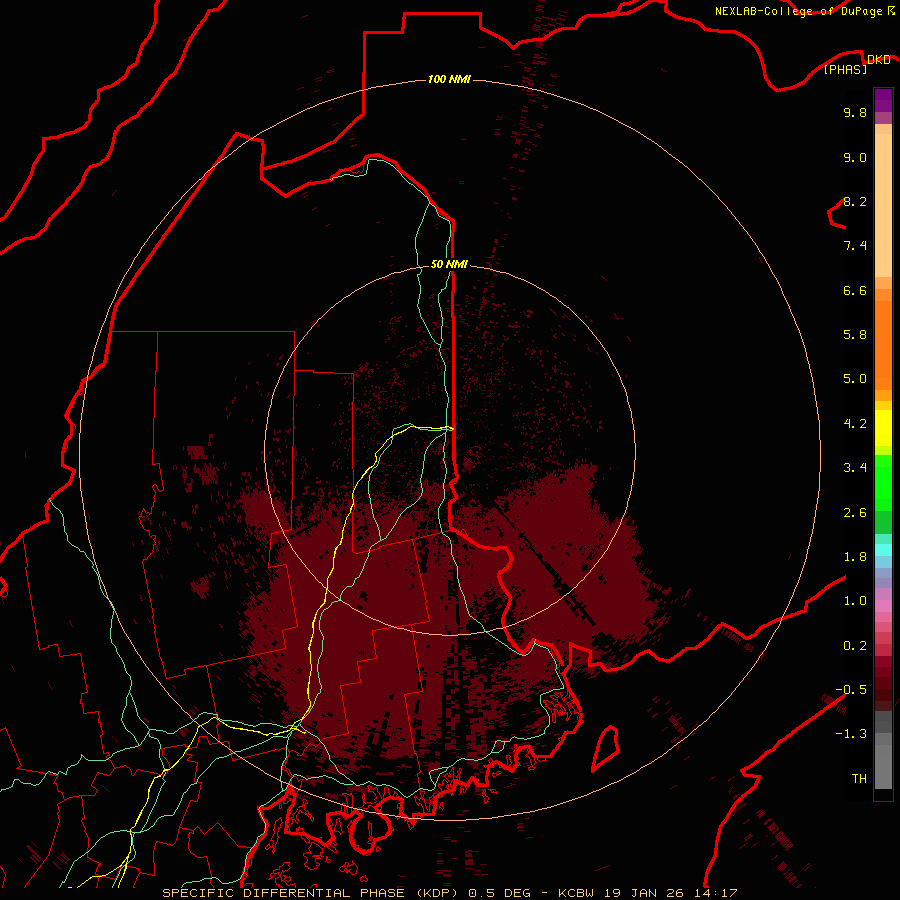Click the 8.2 value on the color scale
Image resolution: width=900 pixels, height=900 pixels.
(x=855, y=201)
